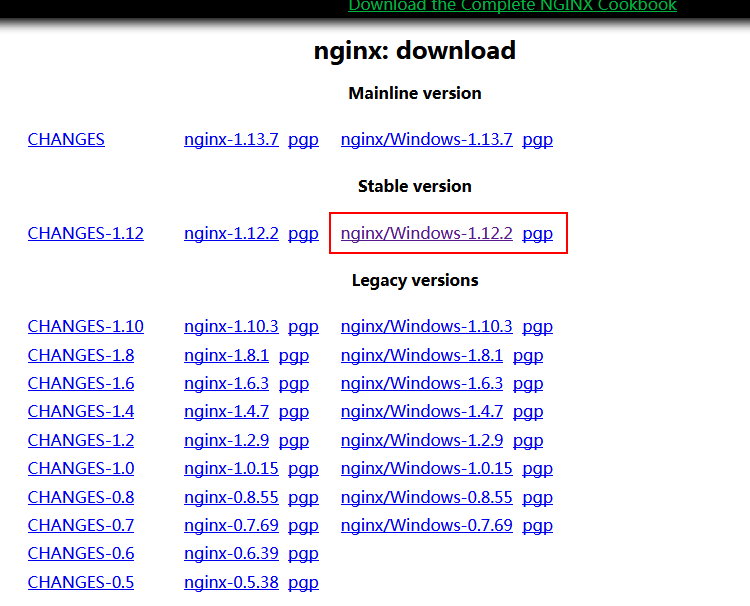Open CHANGES-1.12 link
Image resolution: width=750 pixels, height=606 pixels.
click(x=86, y=233)
